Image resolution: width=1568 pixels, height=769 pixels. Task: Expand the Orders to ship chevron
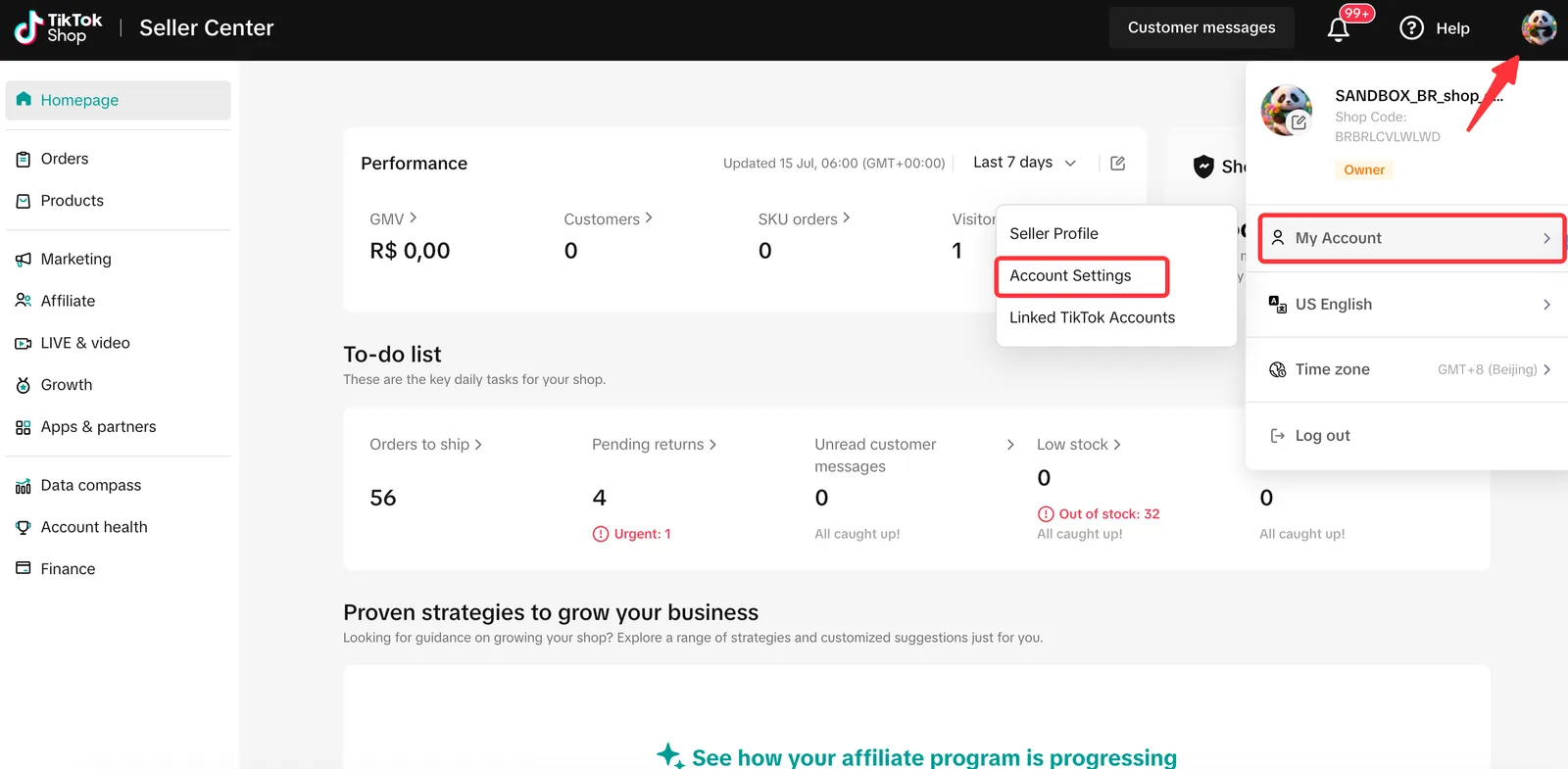[x=478, y=445]
